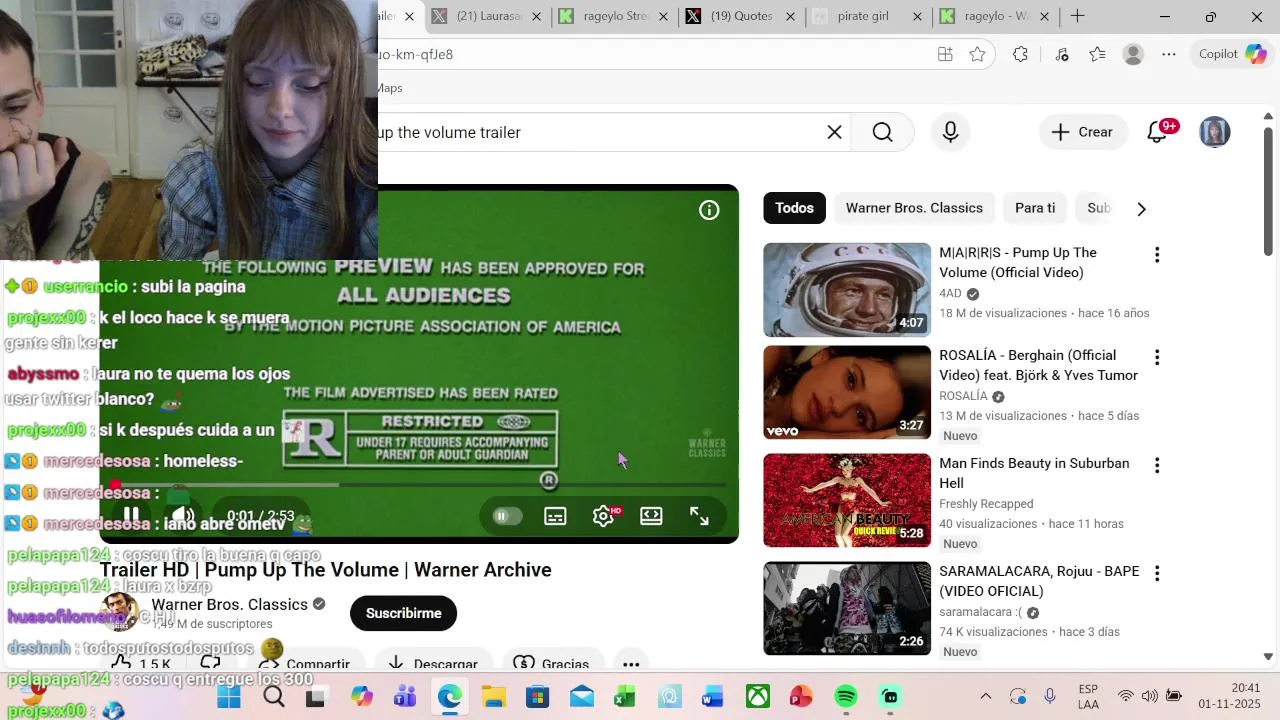This screenshot has width=1280, height=720.
Task: Open the American Beauty recap thumbnail
Action: [x=847, y=500]
